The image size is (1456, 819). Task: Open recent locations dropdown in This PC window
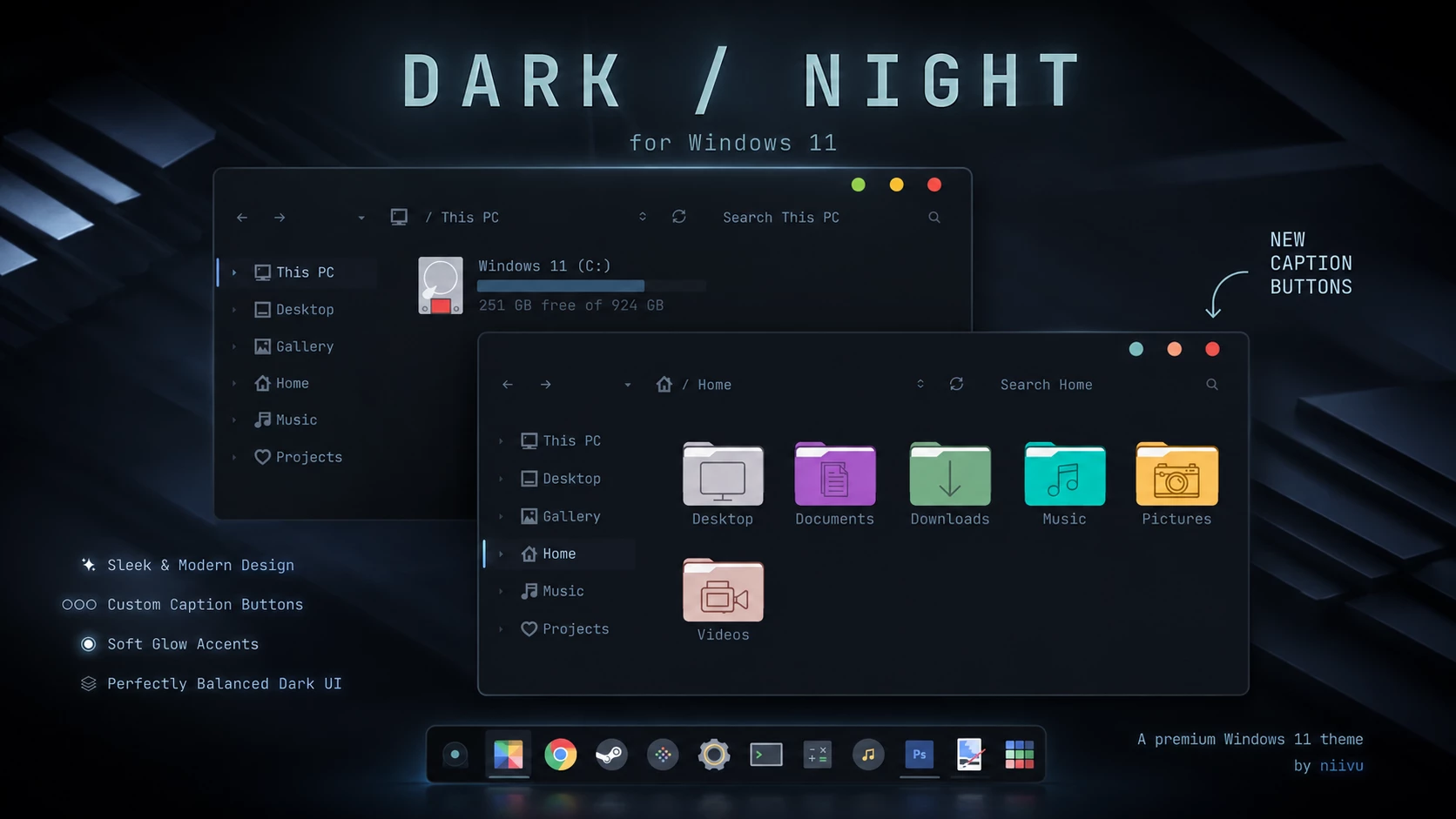click(x=361, y=218)
